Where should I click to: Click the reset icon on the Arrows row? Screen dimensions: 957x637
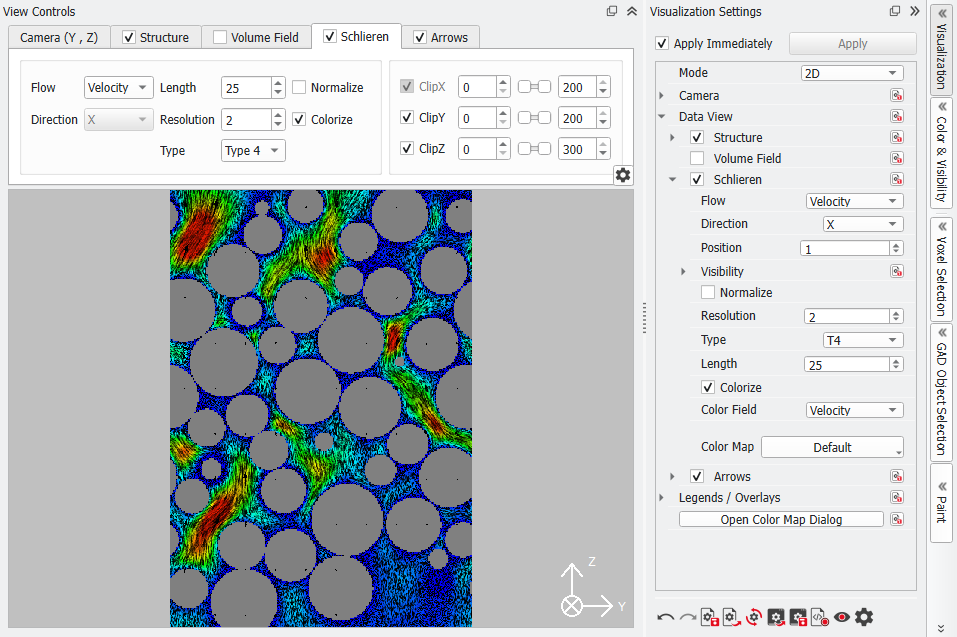[x=897, y=476]
